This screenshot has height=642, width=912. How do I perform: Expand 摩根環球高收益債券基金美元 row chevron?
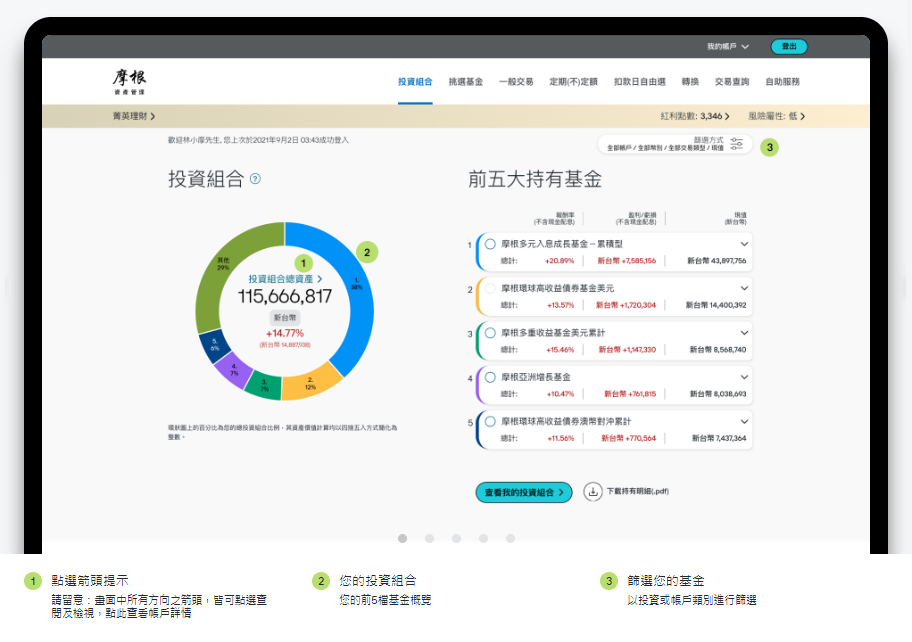744,288
